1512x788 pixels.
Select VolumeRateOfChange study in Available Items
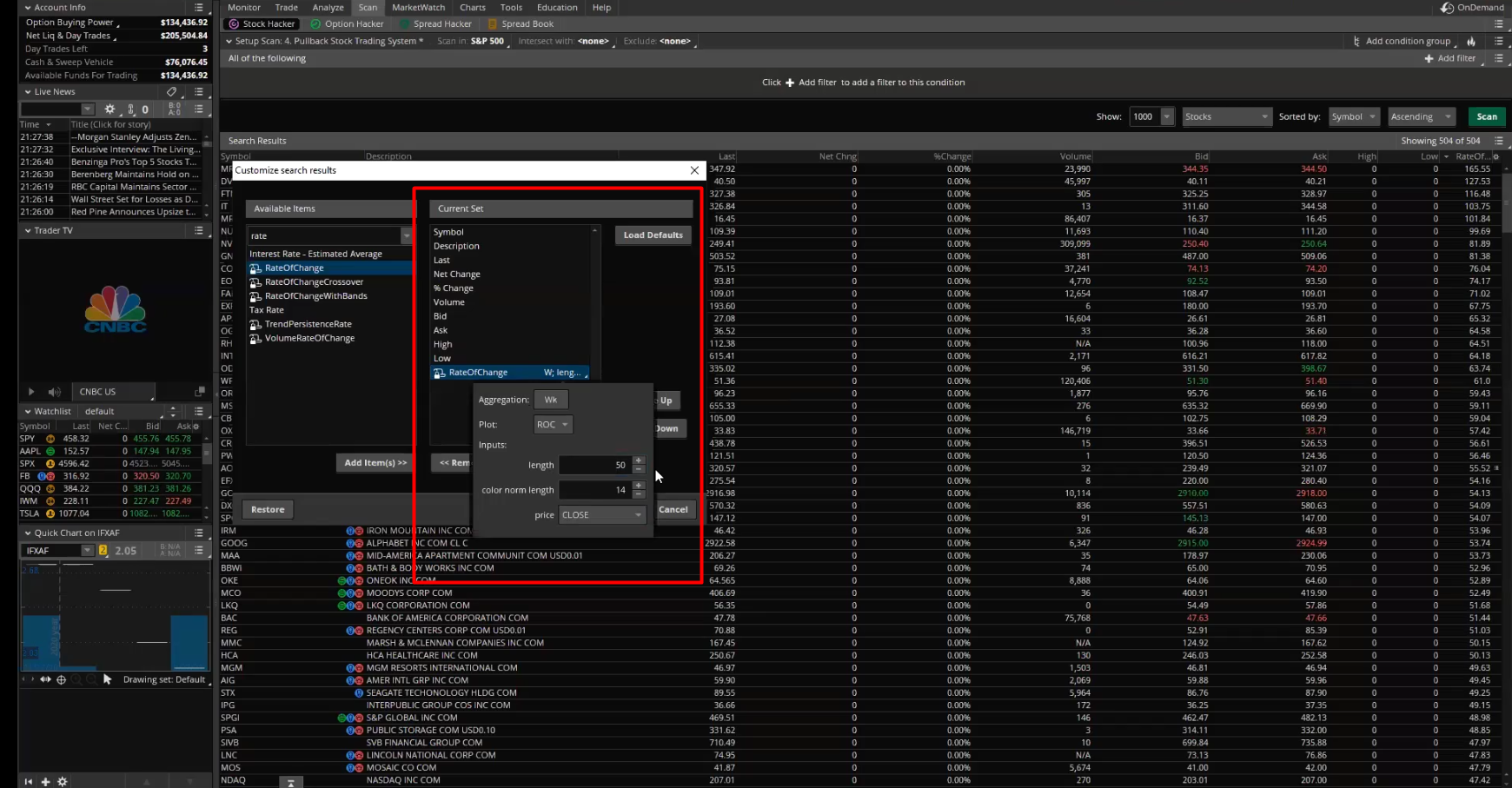coord(309,338)
